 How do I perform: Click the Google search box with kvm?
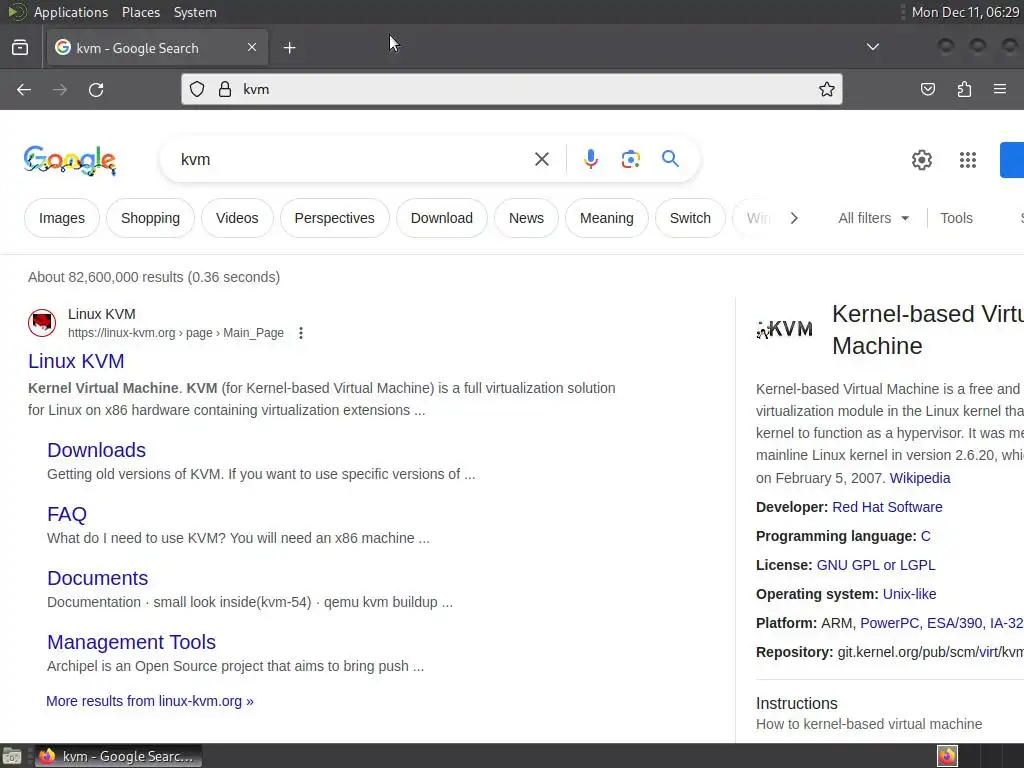353,159
